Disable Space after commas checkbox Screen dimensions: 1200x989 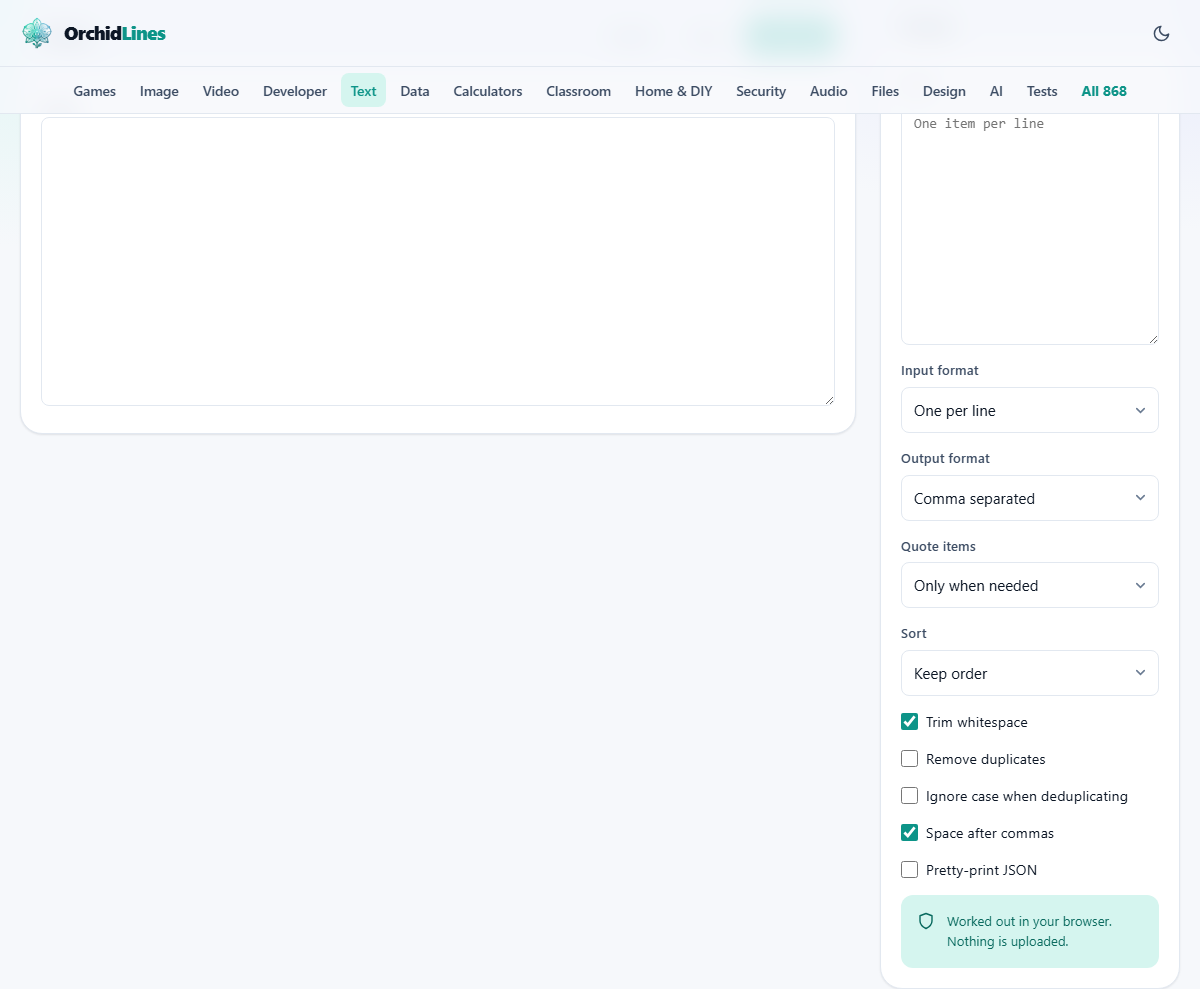pyautogui.click(x=909, y=833)
